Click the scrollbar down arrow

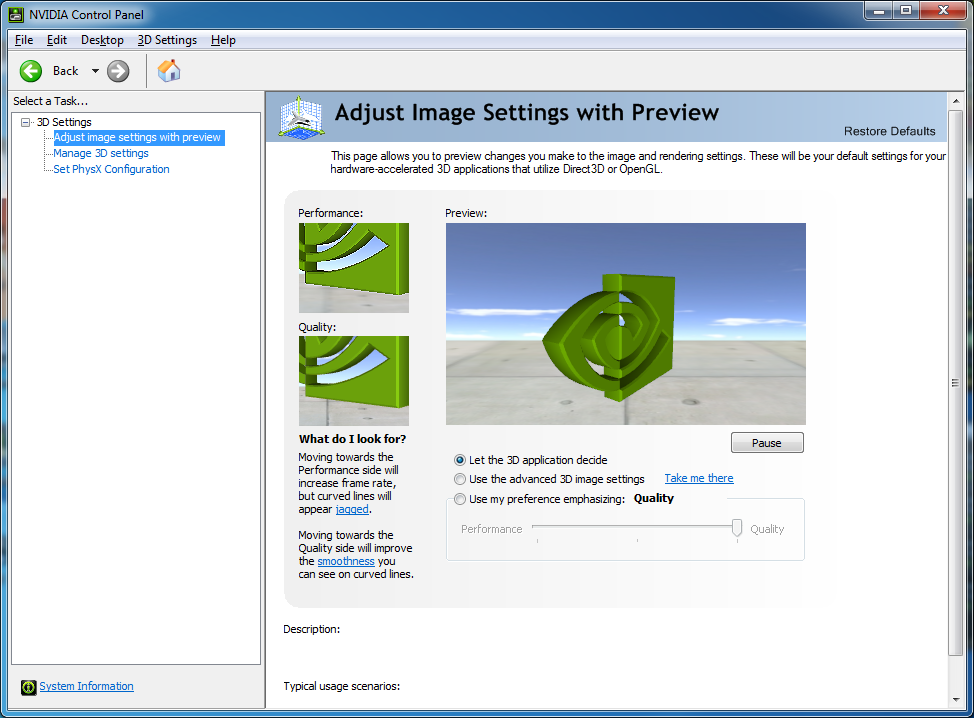click(x=955, y=700)
